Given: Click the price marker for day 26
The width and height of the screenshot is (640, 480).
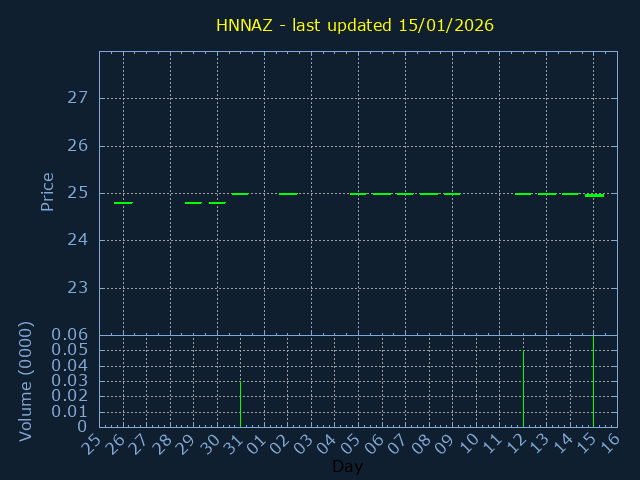Looking at the screenshot, I should tap(123, 203).
